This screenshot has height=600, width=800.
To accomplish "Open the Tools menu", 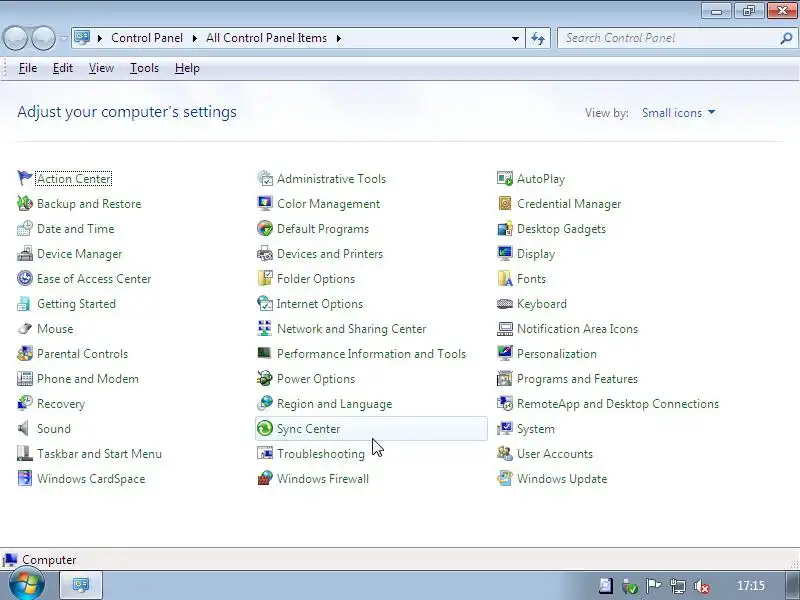I will point(144,68).
